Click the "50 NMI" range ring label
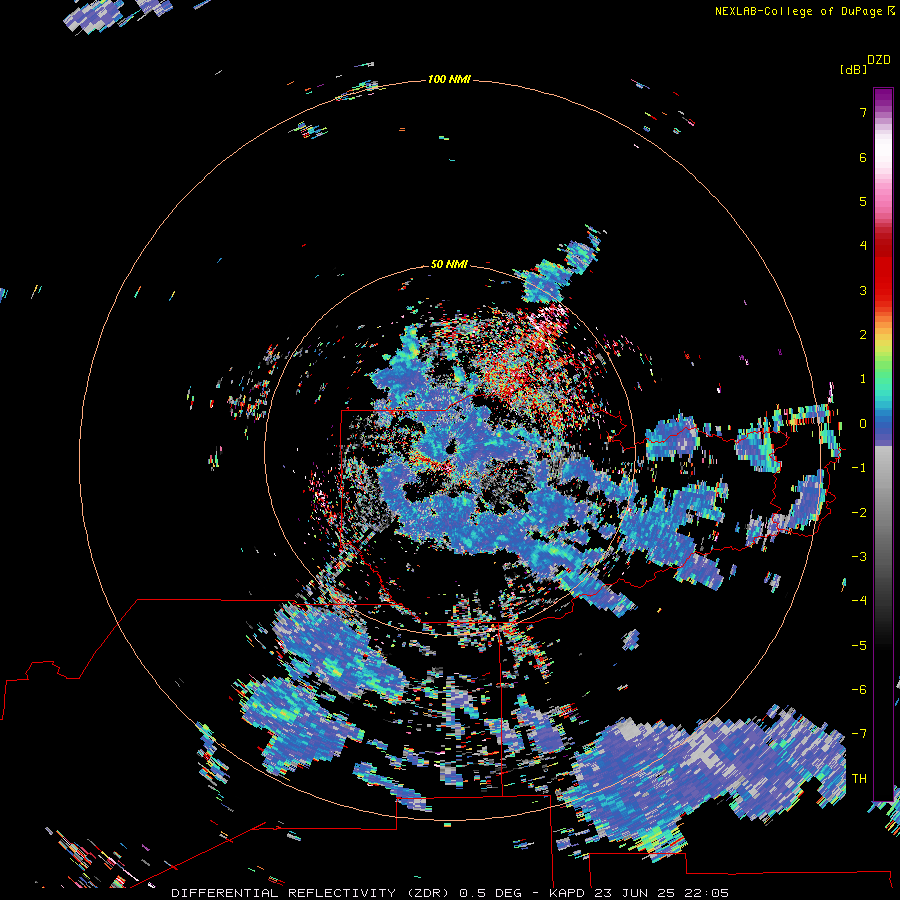Screen dimensions: 900x900 pyautogui.click(x=449, y=264)
